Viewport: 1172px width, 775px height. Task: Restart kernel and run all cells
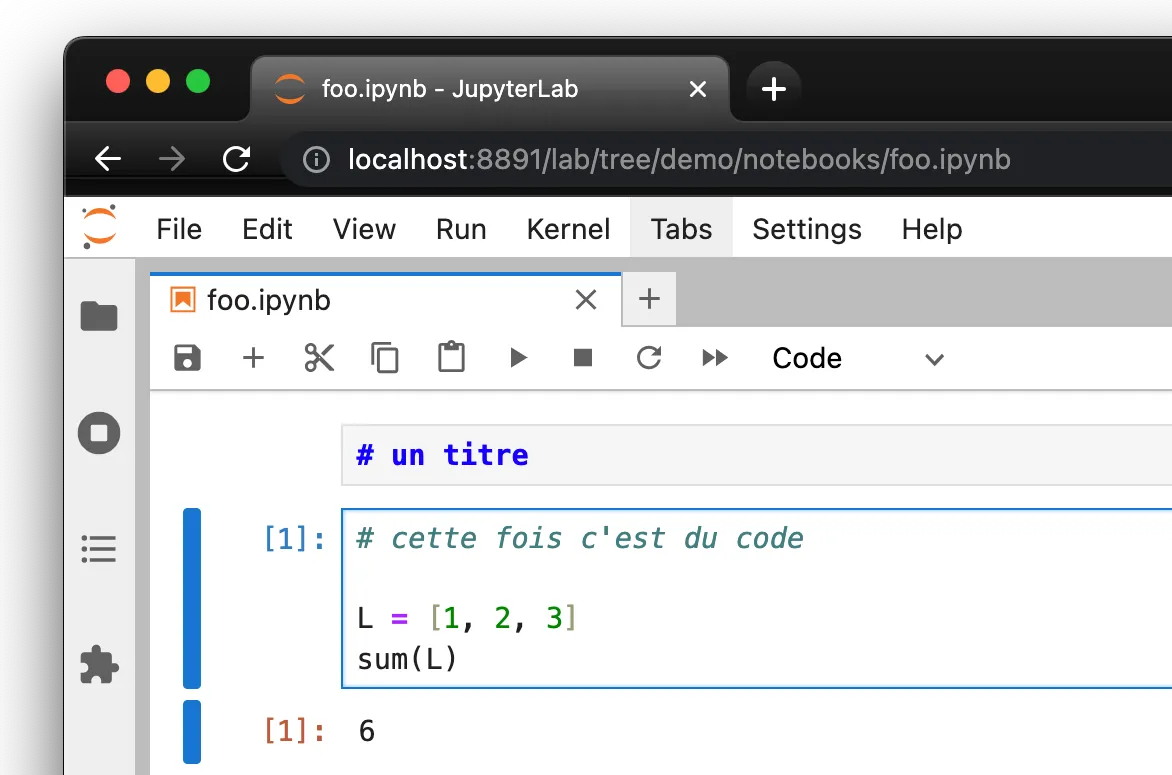tap(715, 358)
